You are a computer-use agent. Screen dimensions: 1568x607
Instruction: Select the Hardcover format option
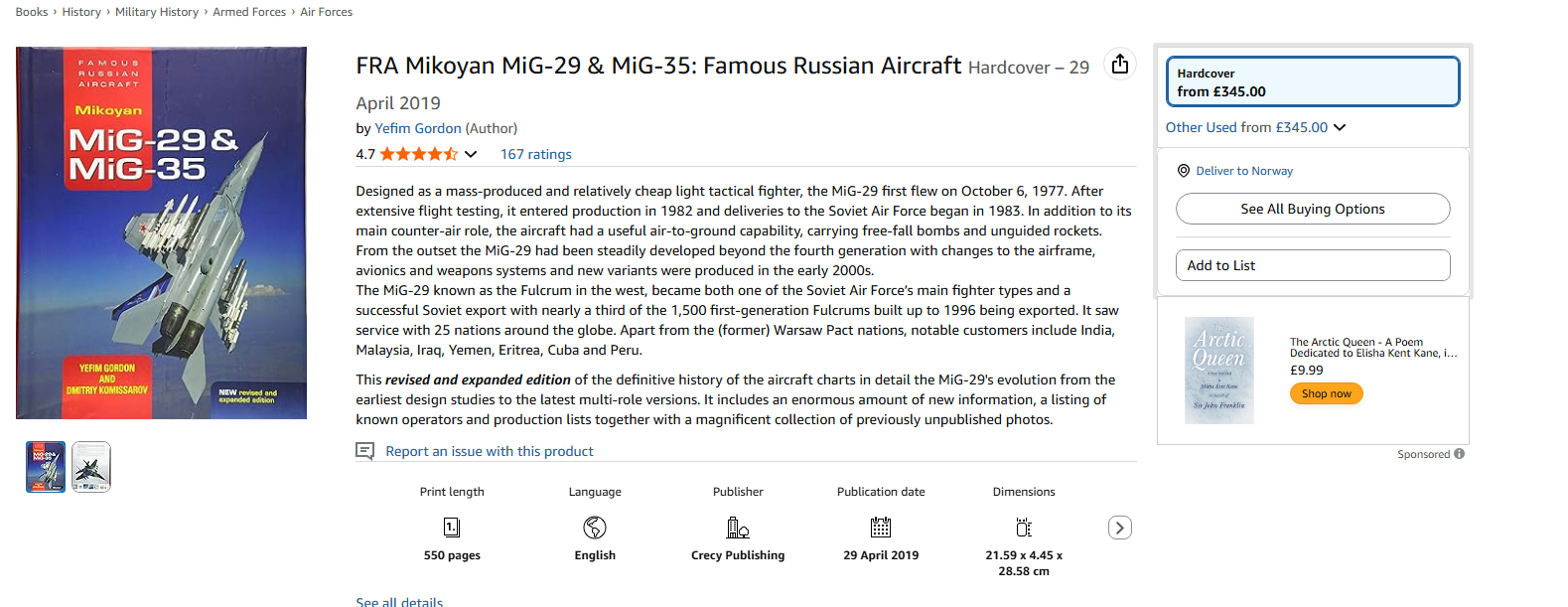[x=1312, y=81]
